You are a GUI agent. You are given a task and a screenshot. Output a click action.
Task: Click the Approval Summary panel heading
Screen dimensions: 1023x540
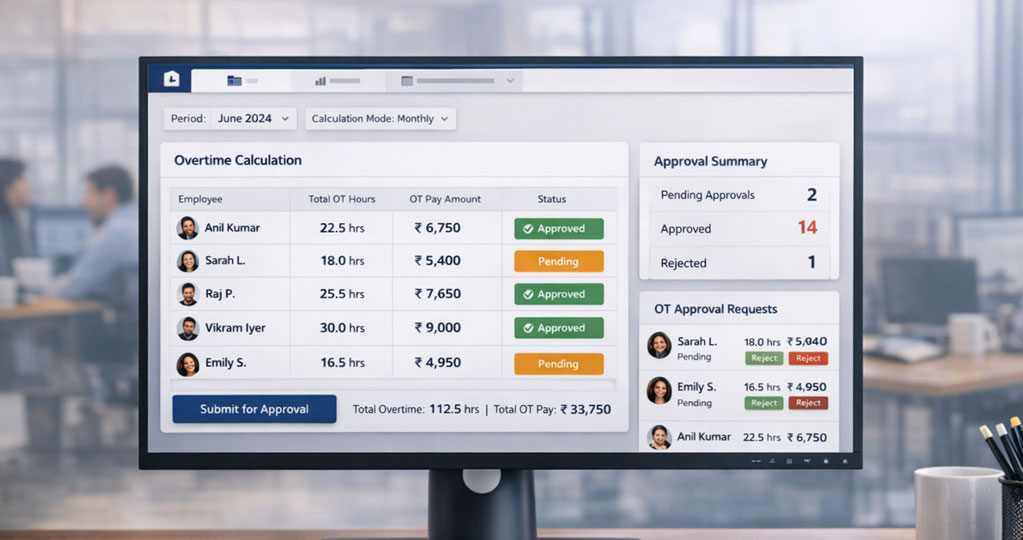pyautogui.click(x=710, y=161)
